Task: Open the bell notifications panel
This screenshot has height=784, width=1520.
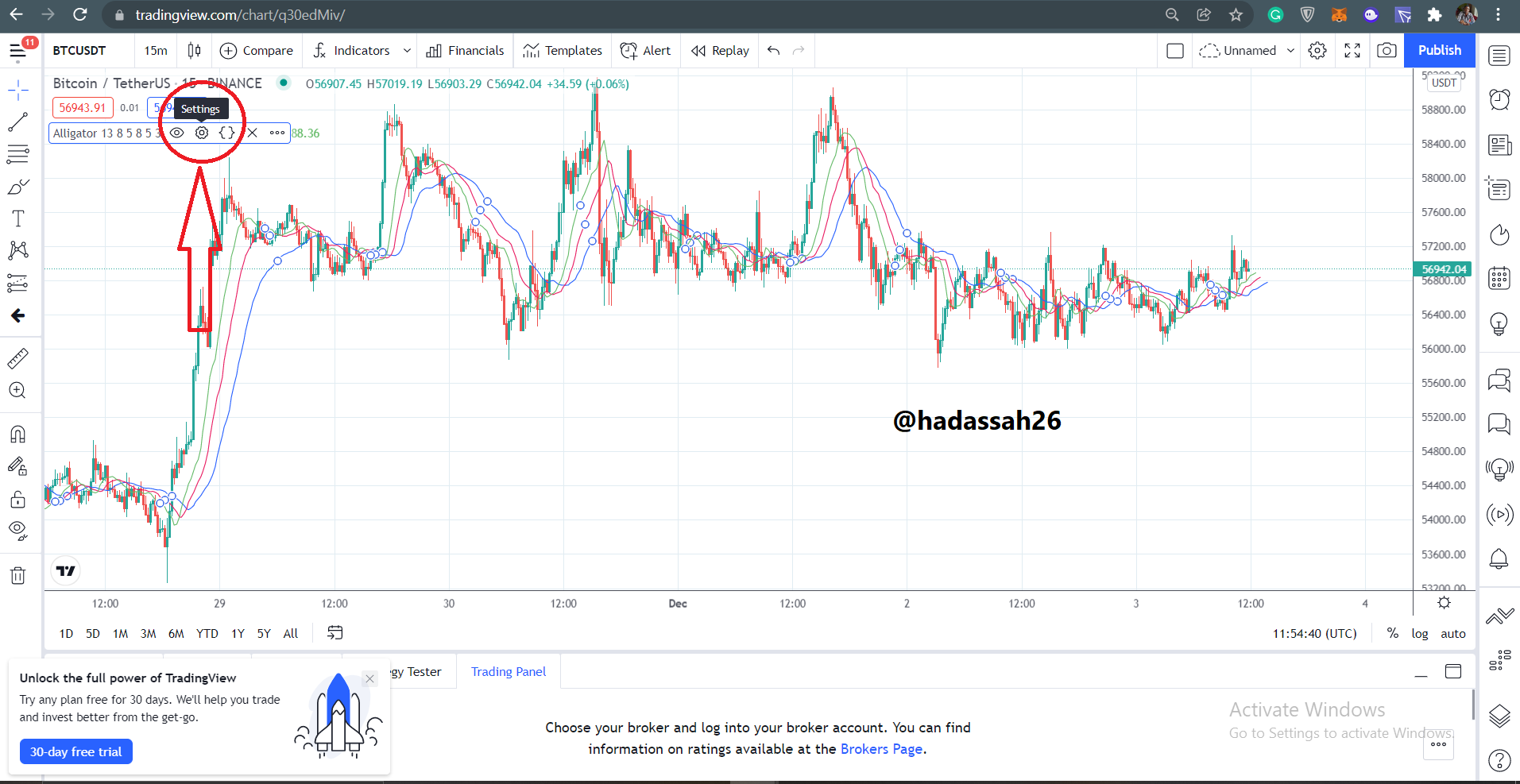Action: click(1499, 558)
